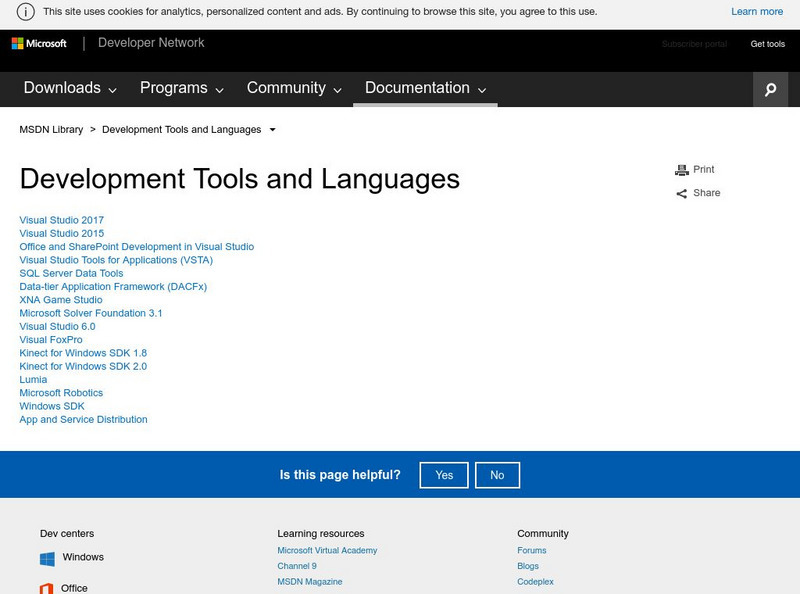Click the Microsoft logo

coord(39,43)
